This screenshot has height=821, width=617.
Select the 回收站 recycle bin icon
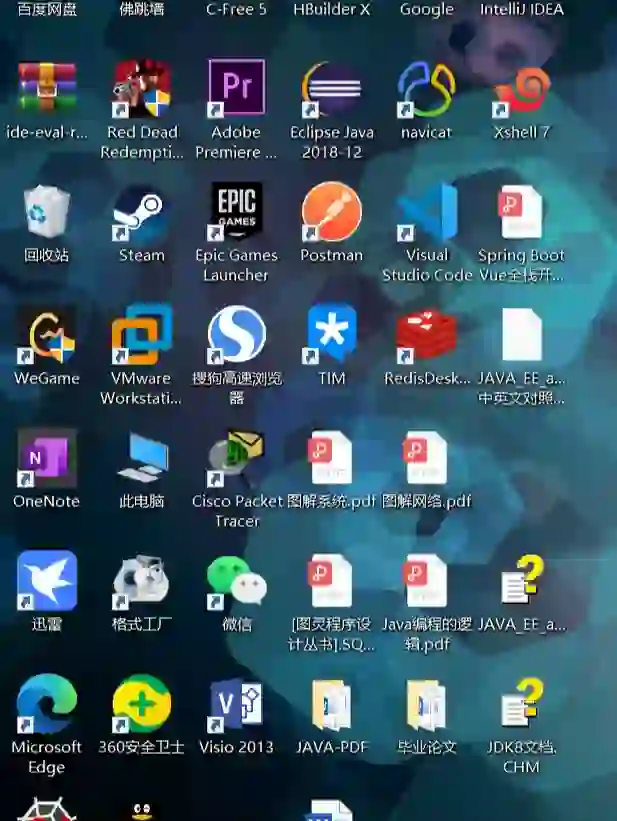coord(47,212)
